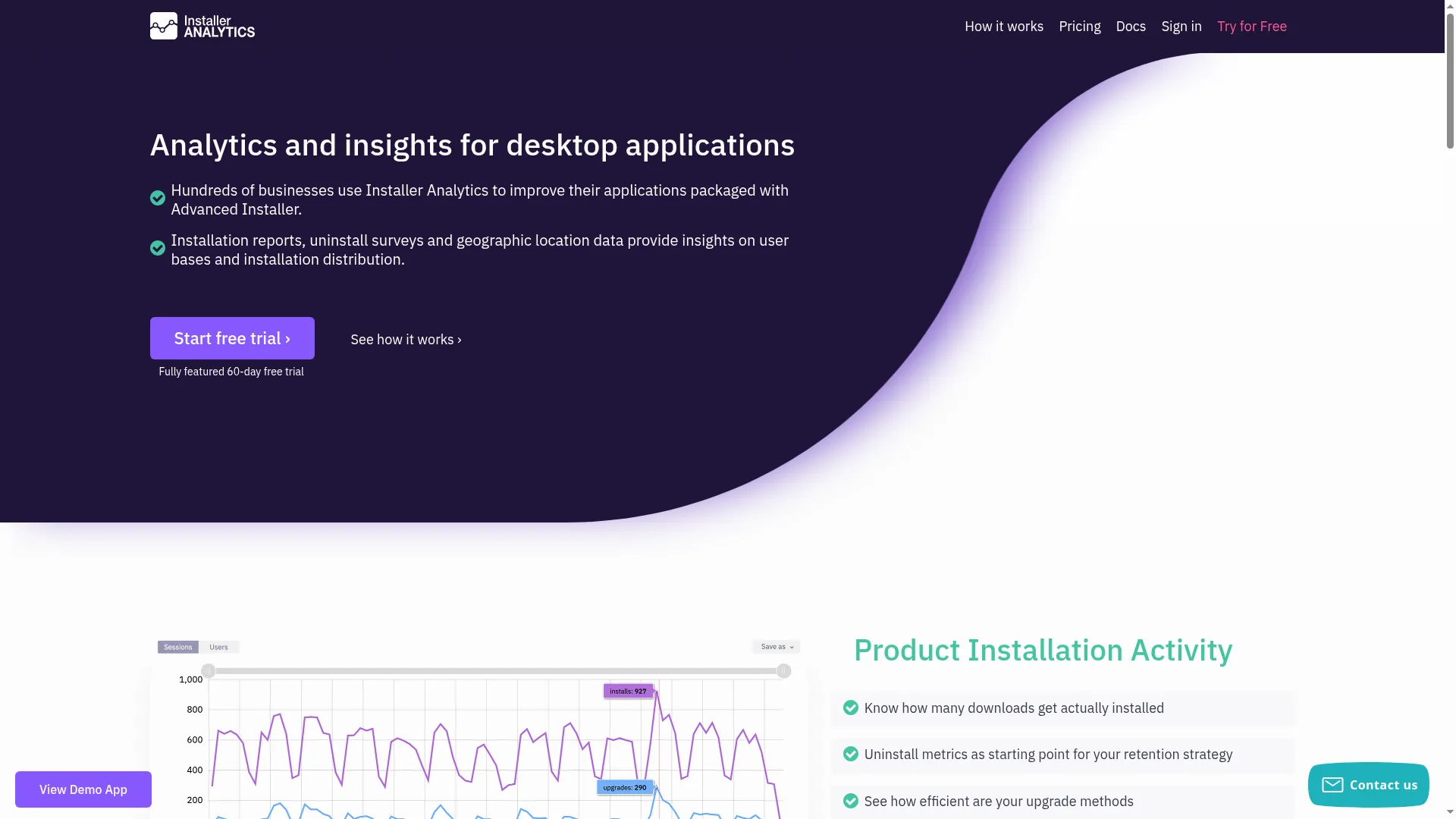Click See how efficient upgrade methods row
The image size is (1456, 819).
click(1063, 802)
